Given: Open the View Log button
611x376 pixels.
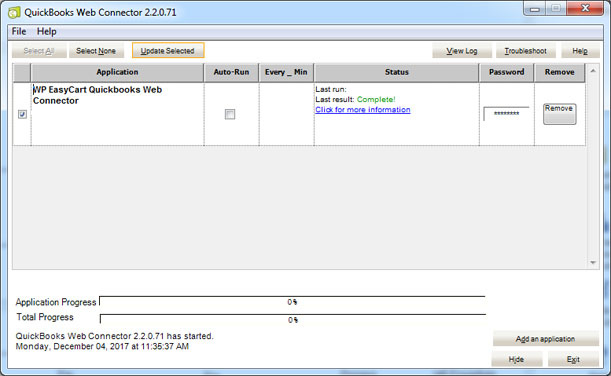Looking at the screenshot, I should pyautogui.click(x=462, y=51).
